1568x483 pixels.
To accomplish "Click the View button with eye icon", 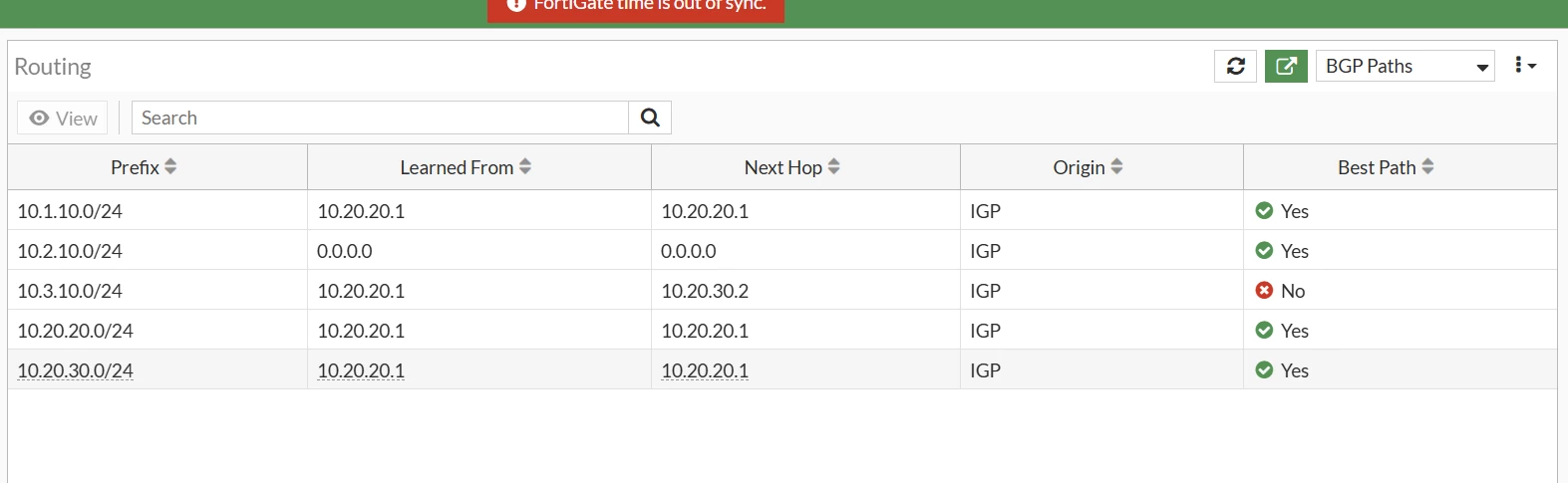I will pos(63,118).
